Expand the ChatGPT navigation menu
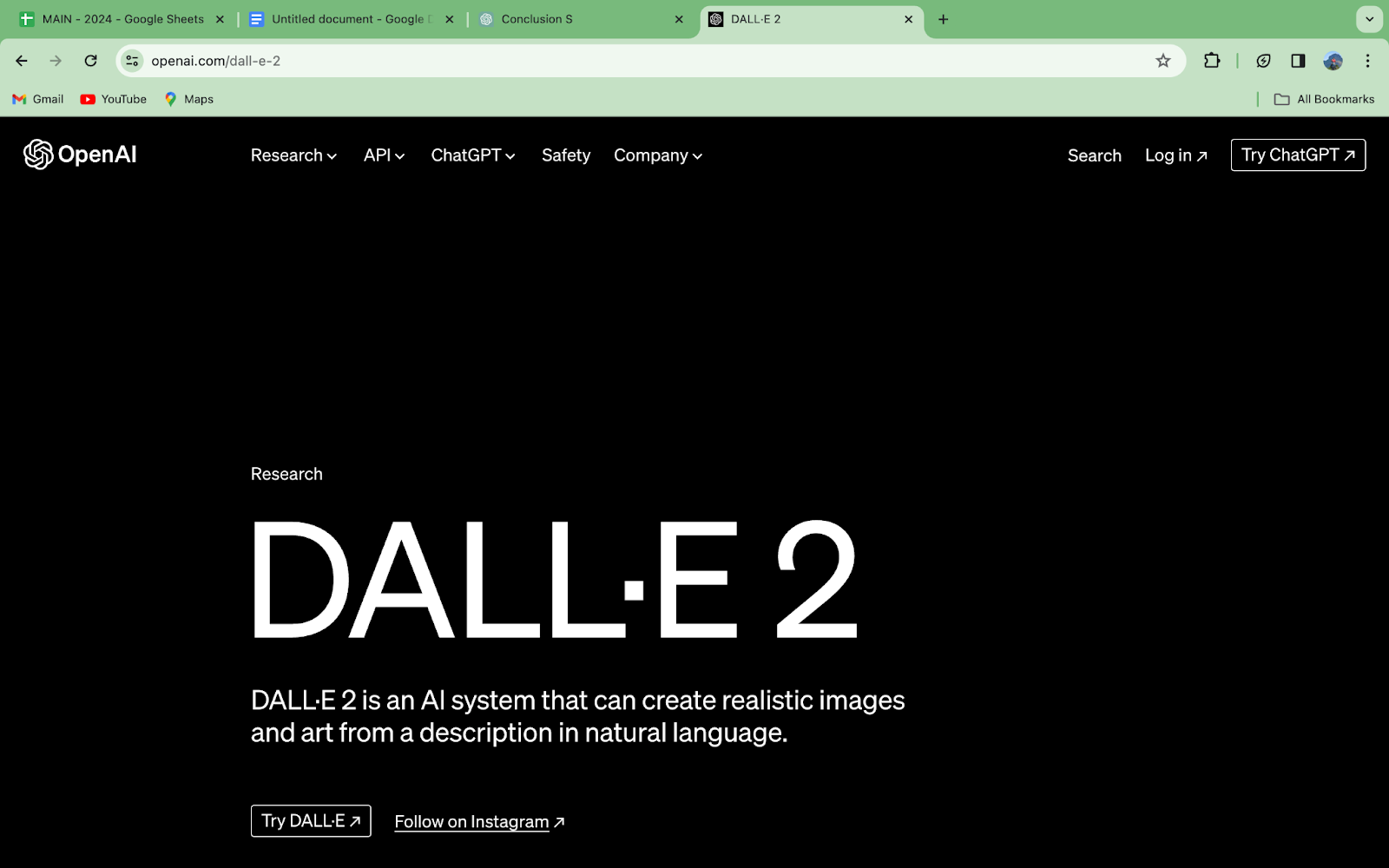 [473, 155]
